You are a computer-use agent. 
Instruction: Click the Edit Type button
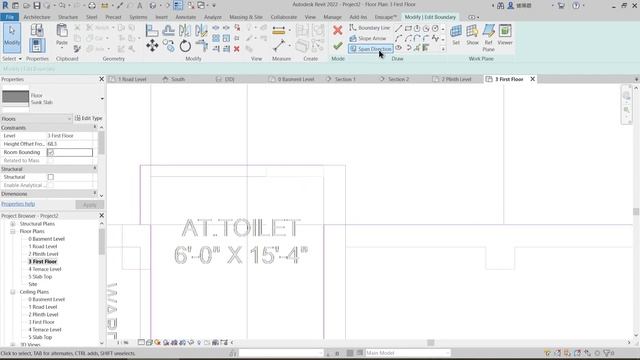tap(89, 118)
